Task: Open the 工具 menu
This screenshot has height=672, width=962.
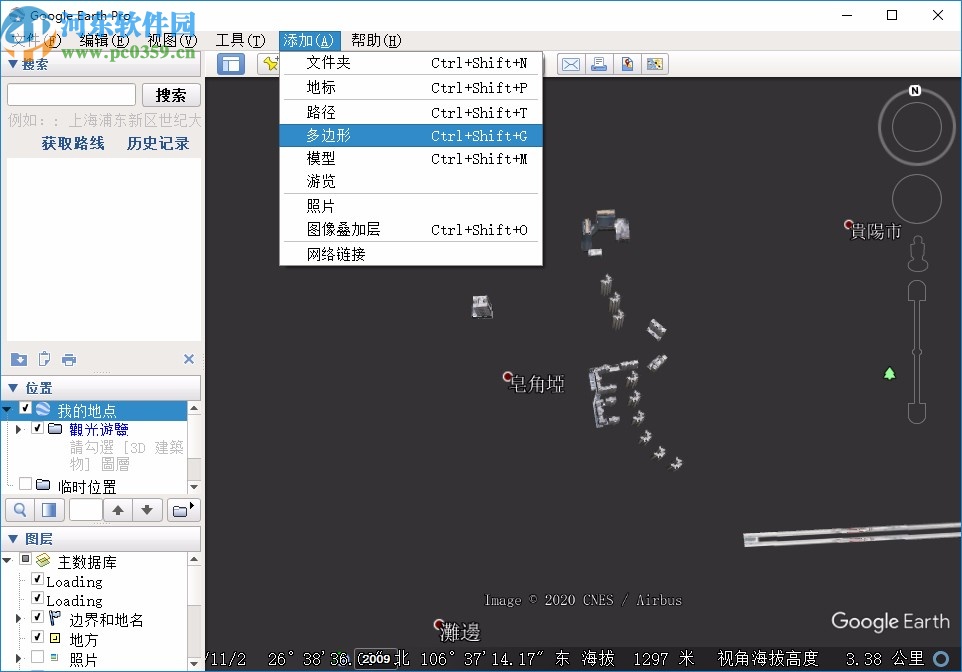Action: coord(240,40)
